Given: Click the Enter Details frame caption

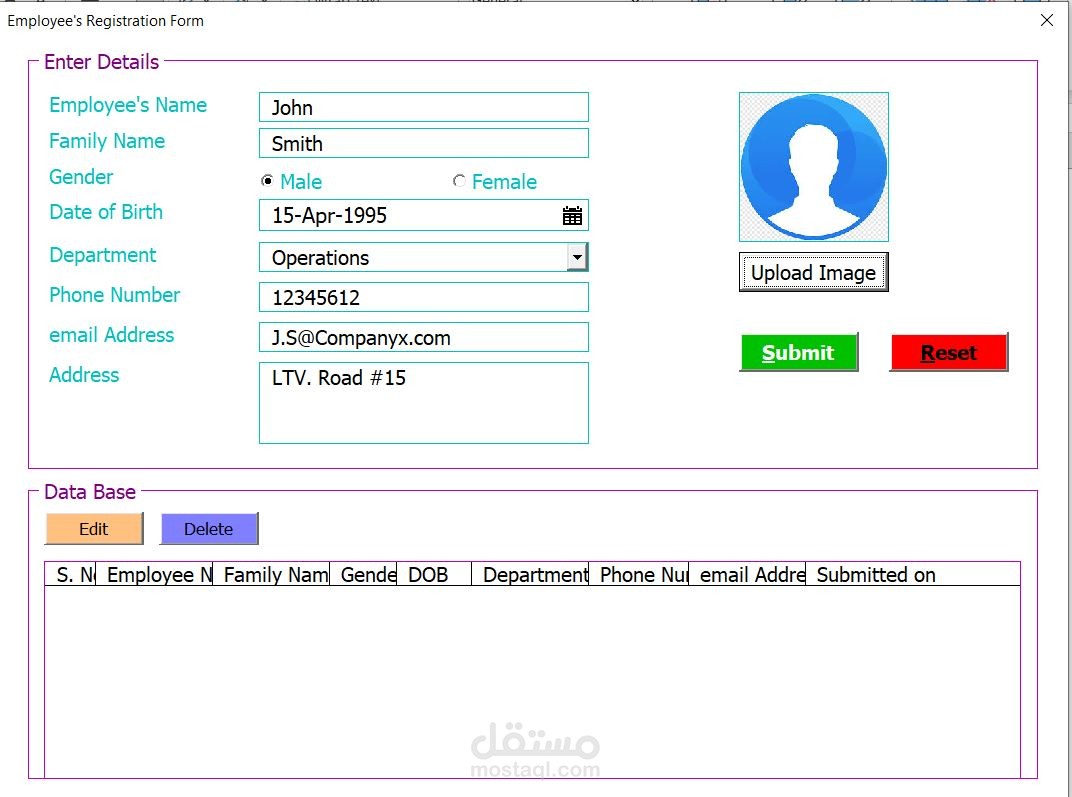Looking at the screenshot, I should pyautogui.click(x=101, y=62).
